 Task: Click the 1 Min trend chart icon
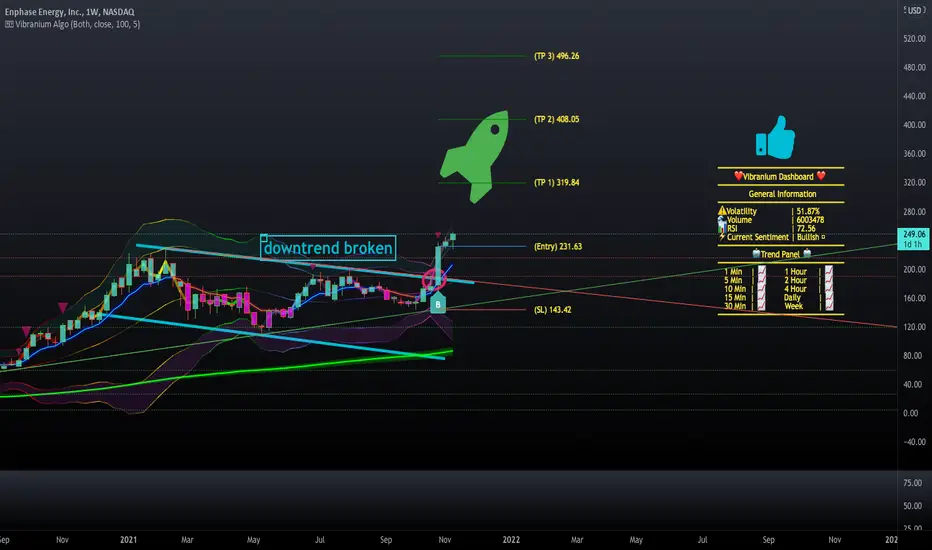761,271
